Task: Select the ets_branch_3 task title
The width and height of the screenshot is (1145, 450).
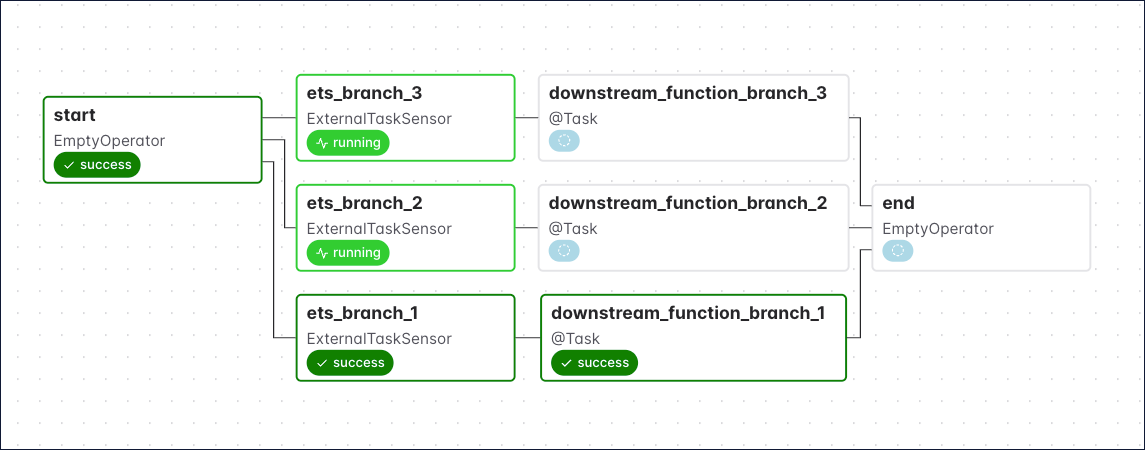Action: [x=364, y=94]
